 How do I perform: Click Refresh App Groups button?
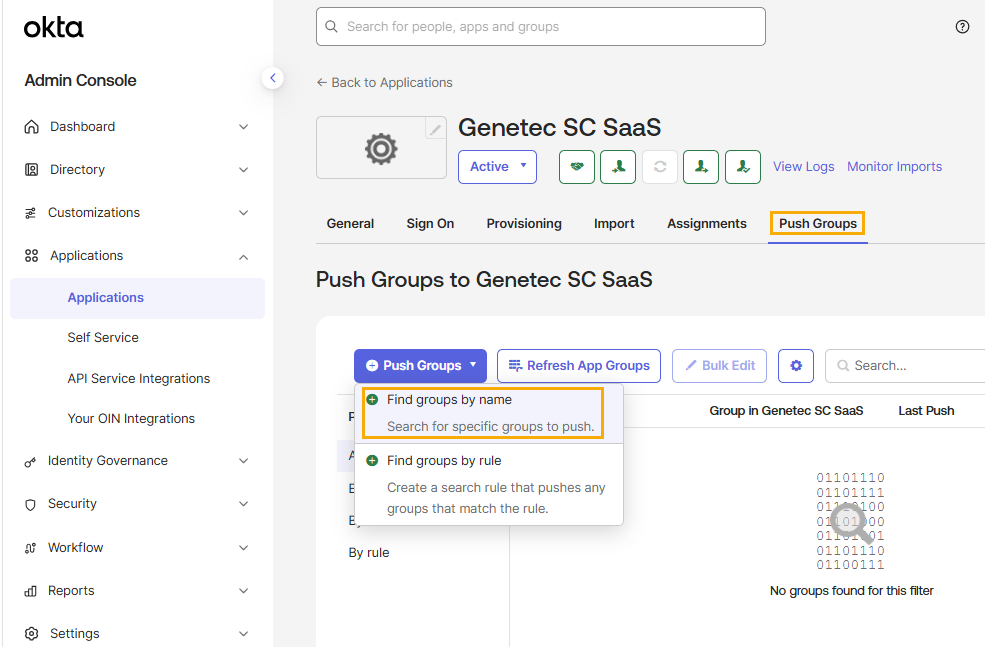[x=579, y=366]
